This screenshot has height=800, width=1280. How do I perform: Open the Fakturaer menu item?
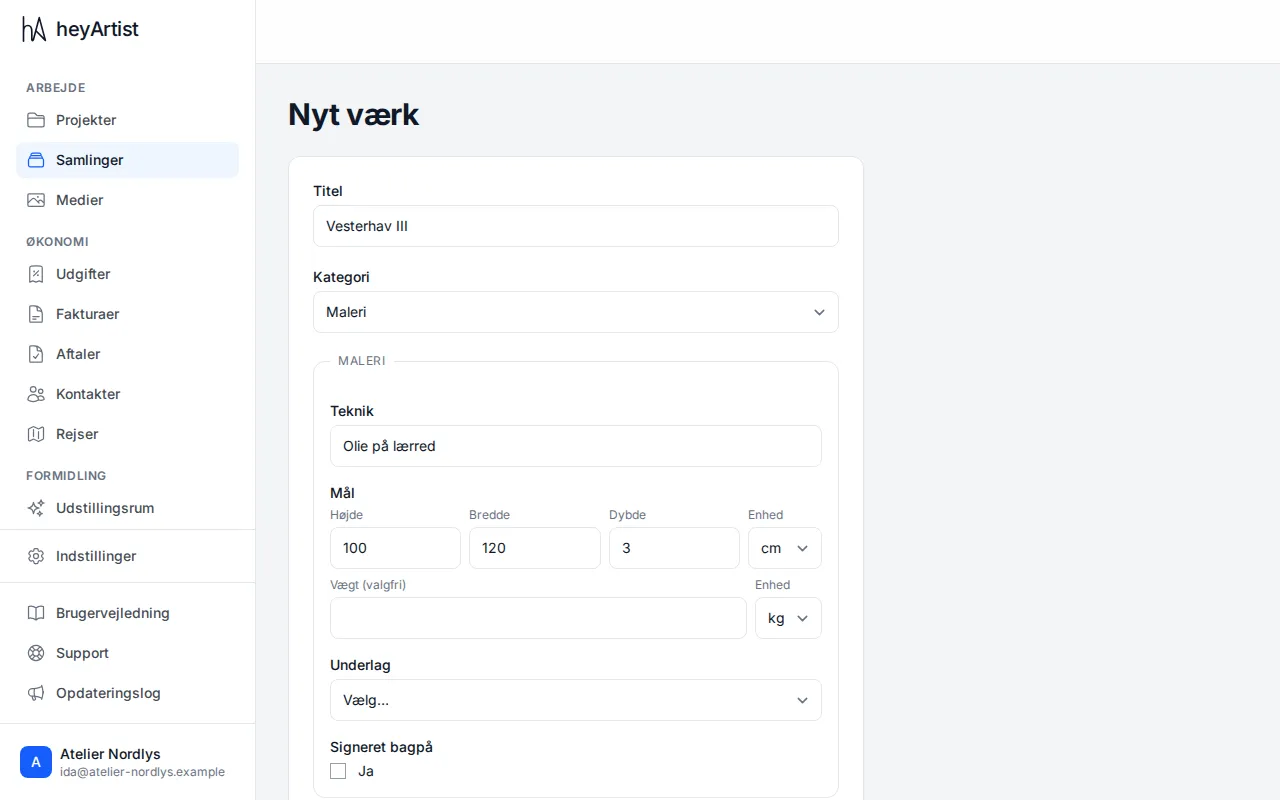point(127,314)
